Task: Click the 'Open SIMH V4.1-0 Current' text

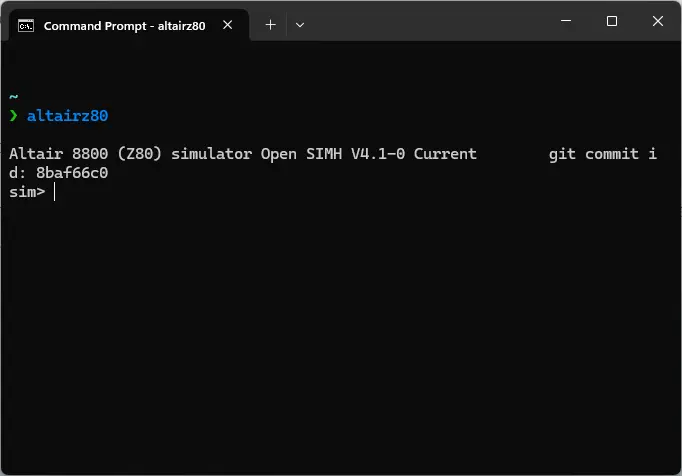Action: click(x=368, y=154)
